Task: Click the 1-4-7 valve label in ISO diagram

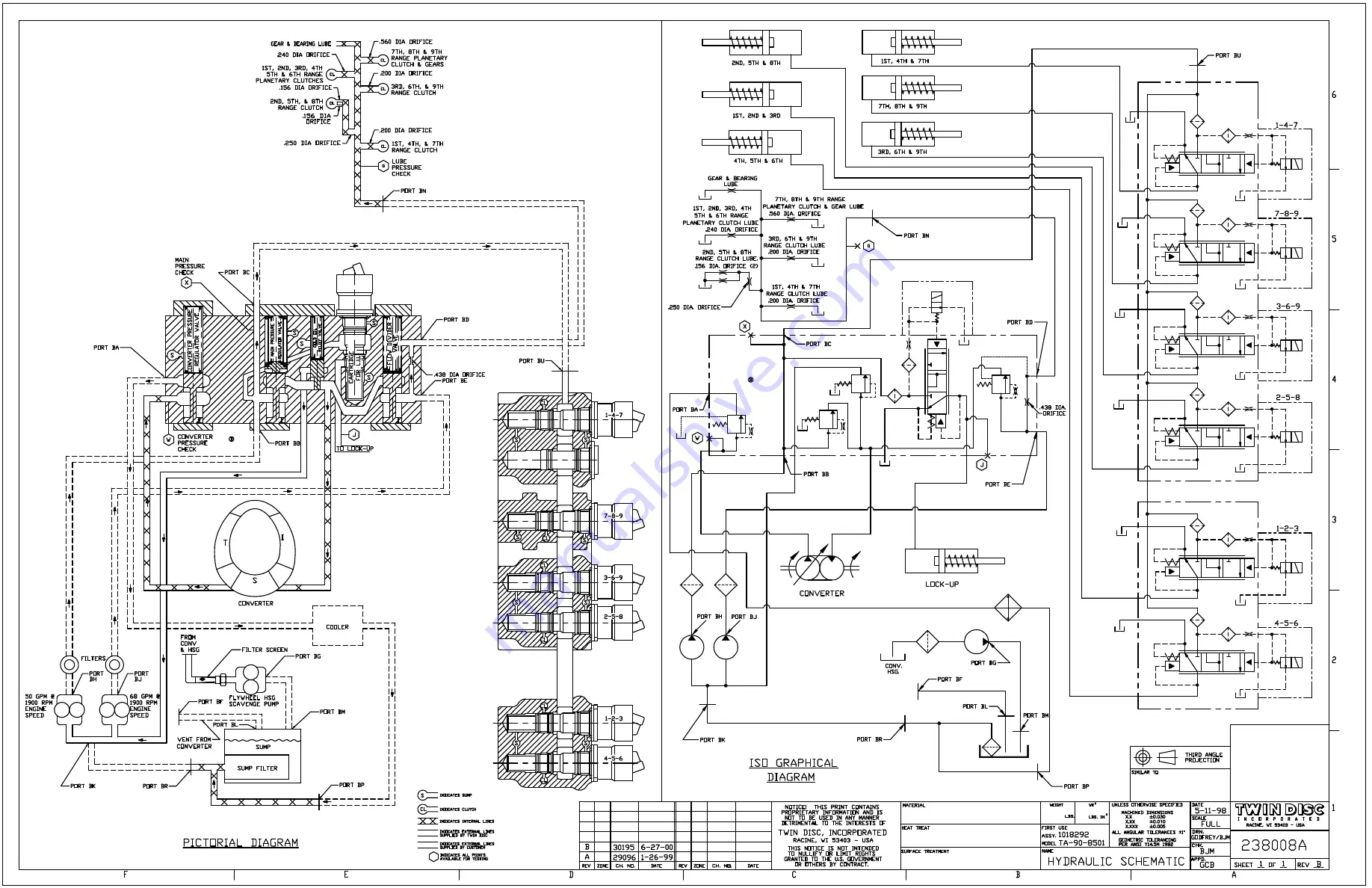Action: coord(1286,126)
